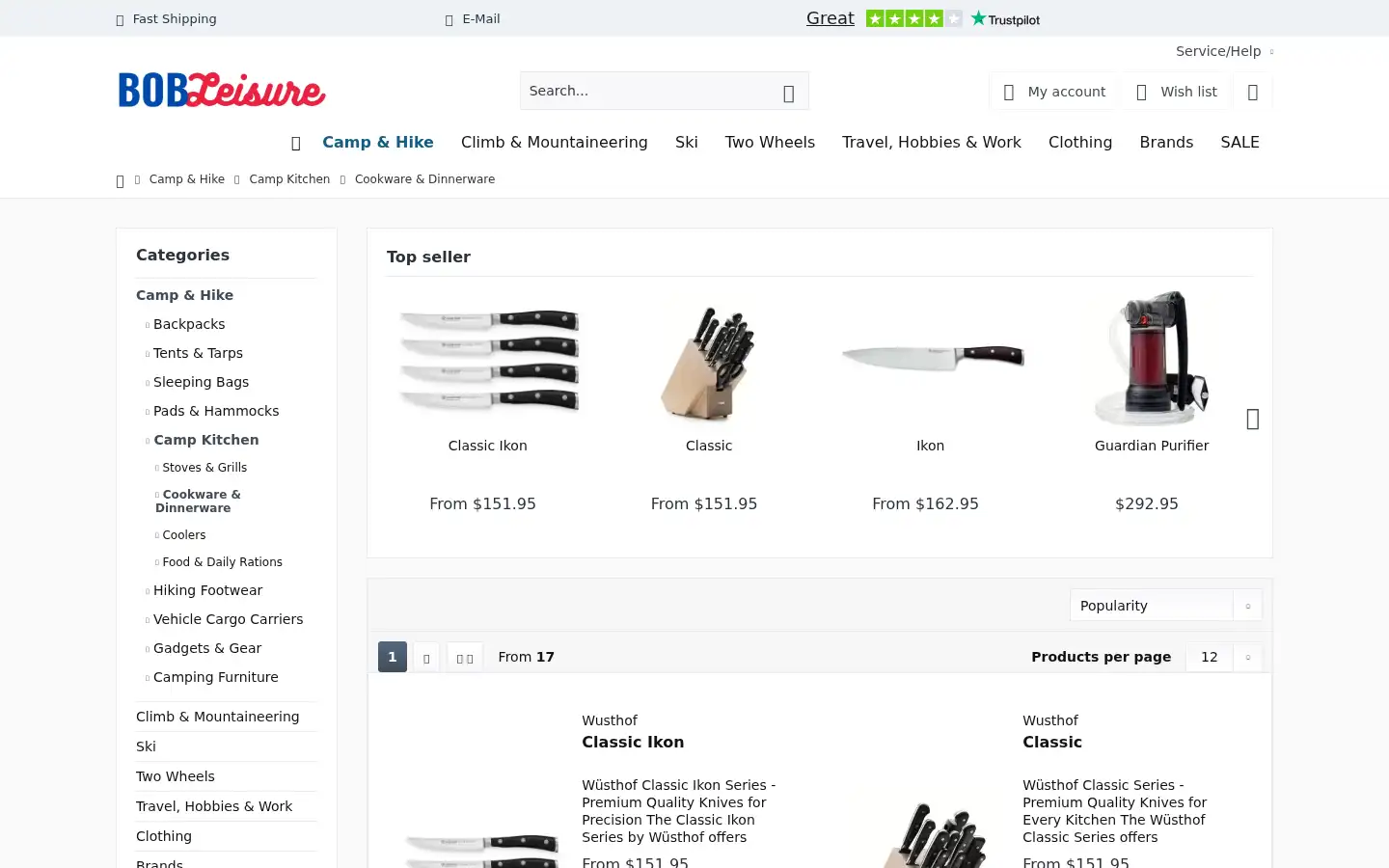
Task: Open the shopping cart icon
Action: tap(1253, 93)
